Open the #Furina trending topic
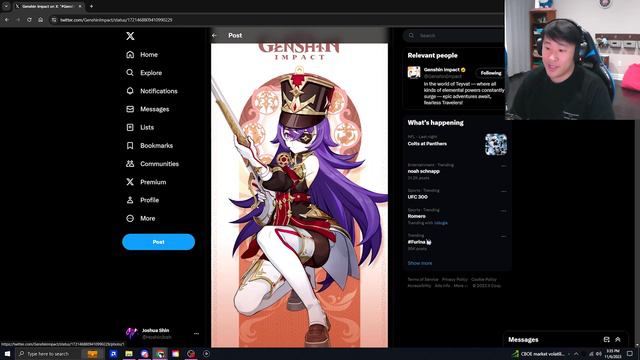Screen dimensions: 640x360 pyautogui.click(x=419, y=242)
